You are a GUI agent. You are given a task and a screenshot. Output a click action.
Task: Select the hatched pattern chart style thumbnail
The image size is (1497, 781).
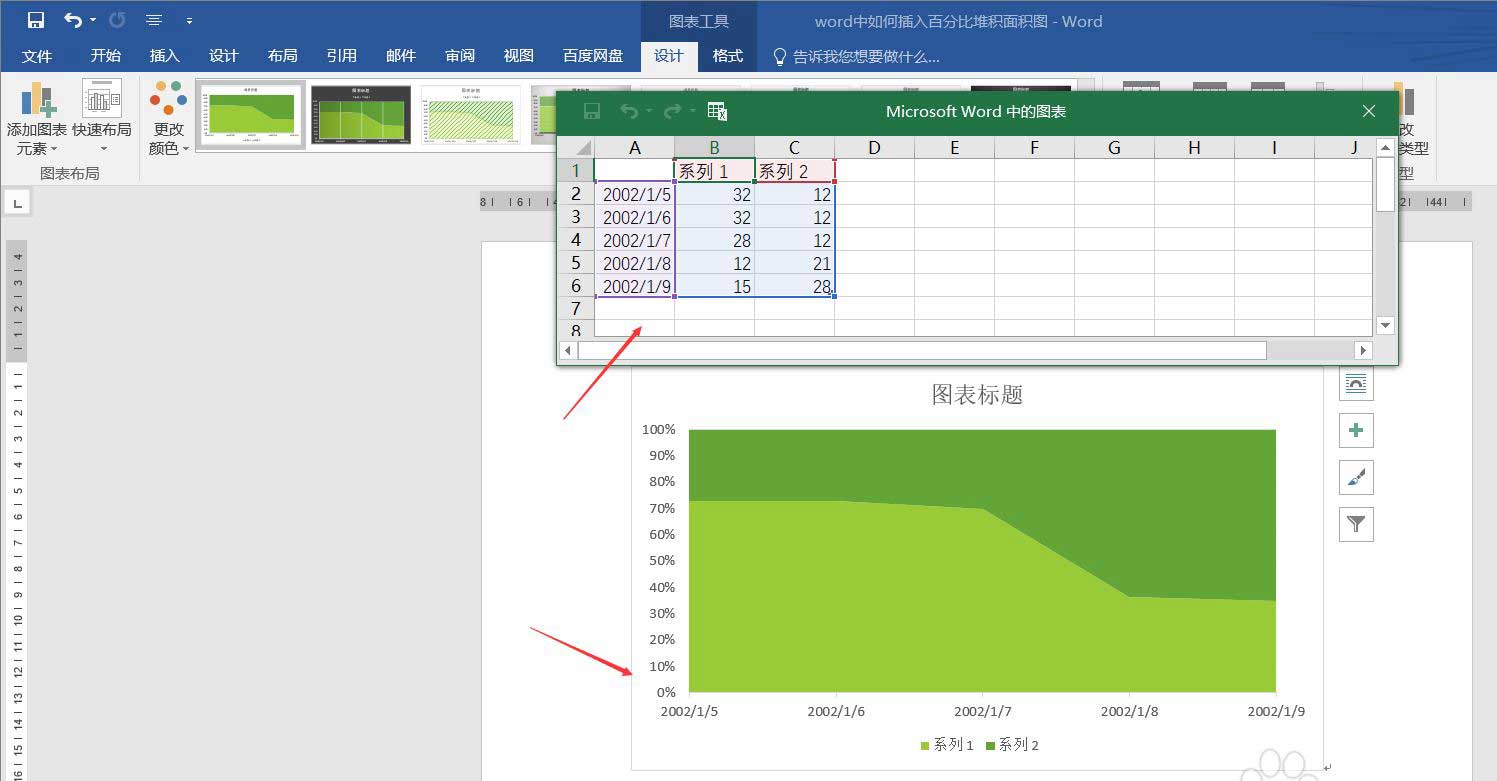tap(470, 115)
